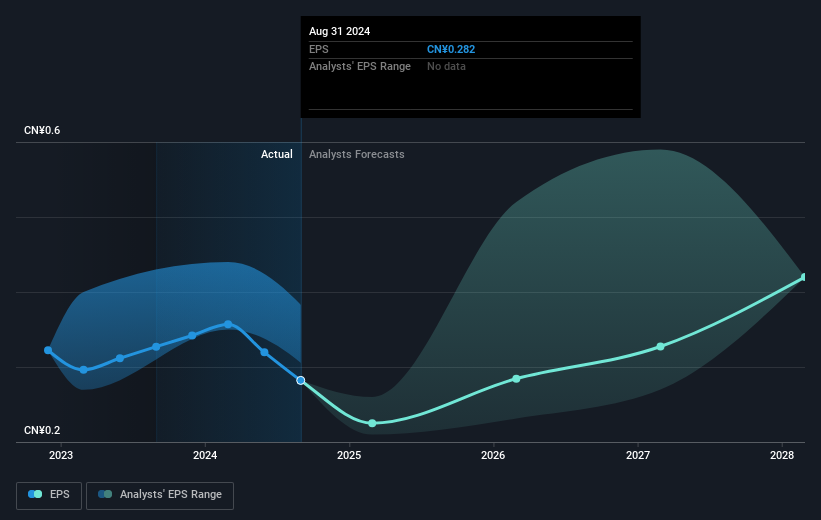Click the CN¥0.6 y-axis label
821x520 pixels.
click(x=42, y=130)
